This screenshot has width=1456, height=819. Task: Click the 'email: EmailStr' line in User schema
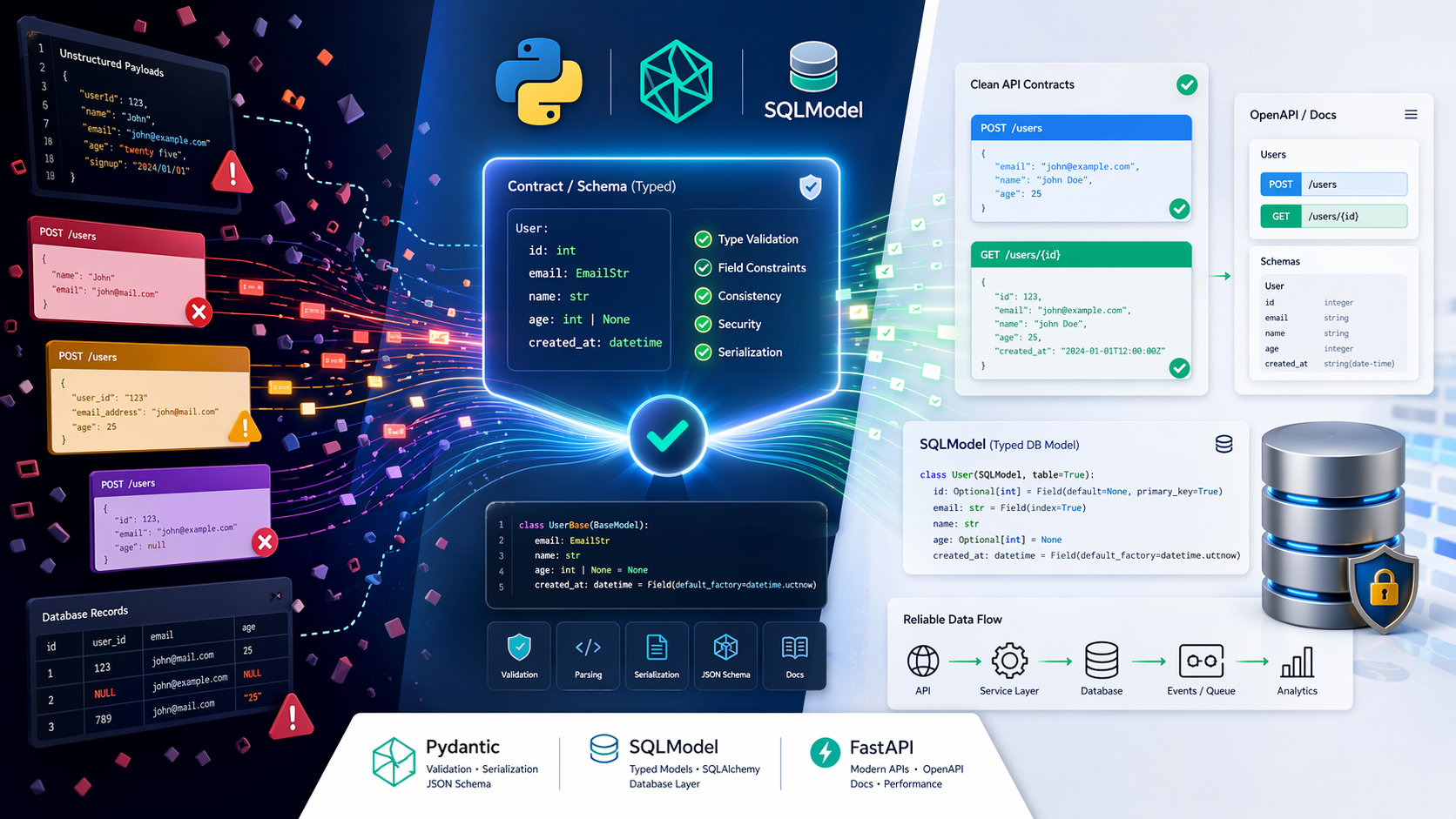tap(578, 273)
